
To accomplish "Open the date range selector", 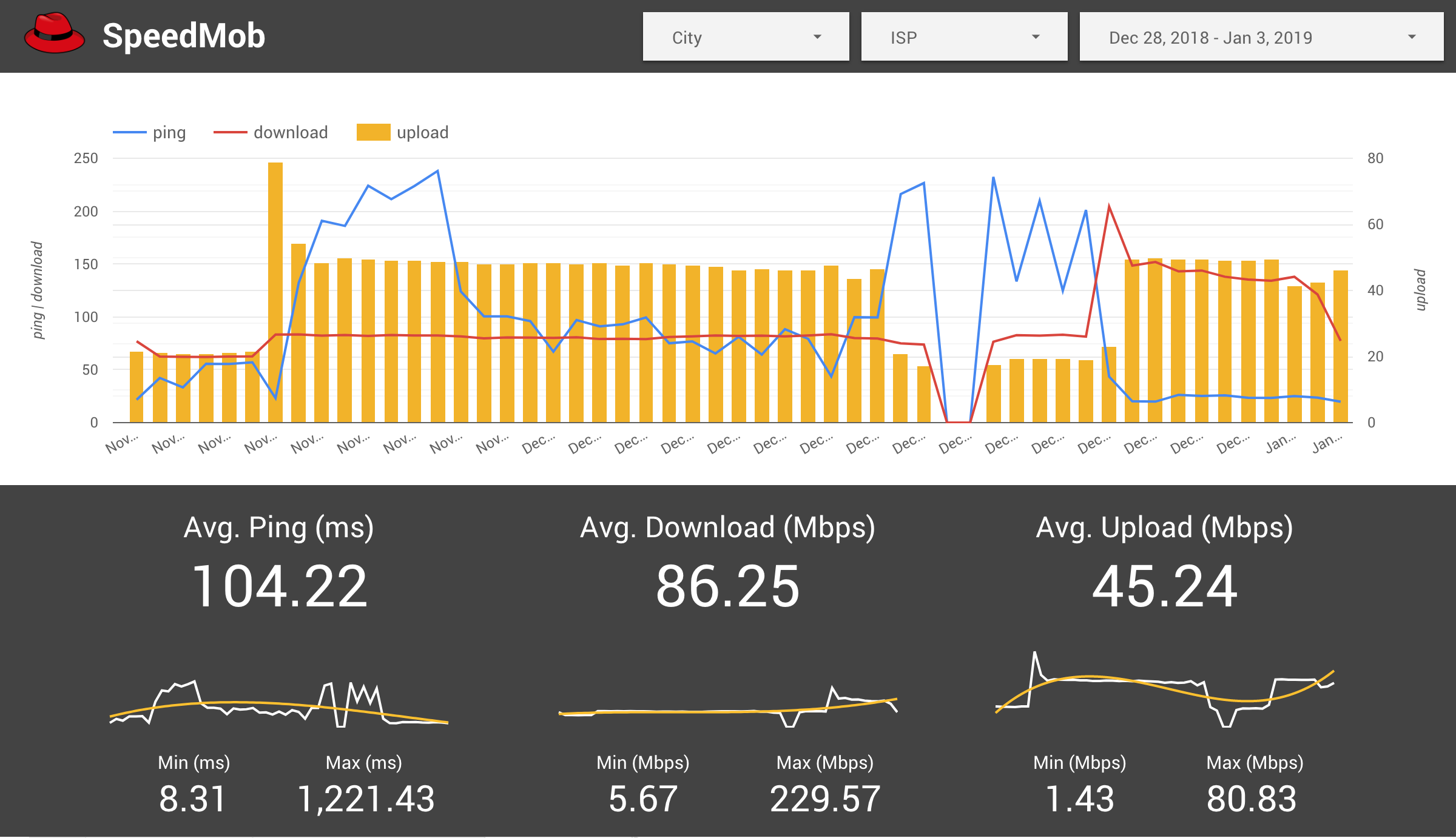I will pos(1261,38).
